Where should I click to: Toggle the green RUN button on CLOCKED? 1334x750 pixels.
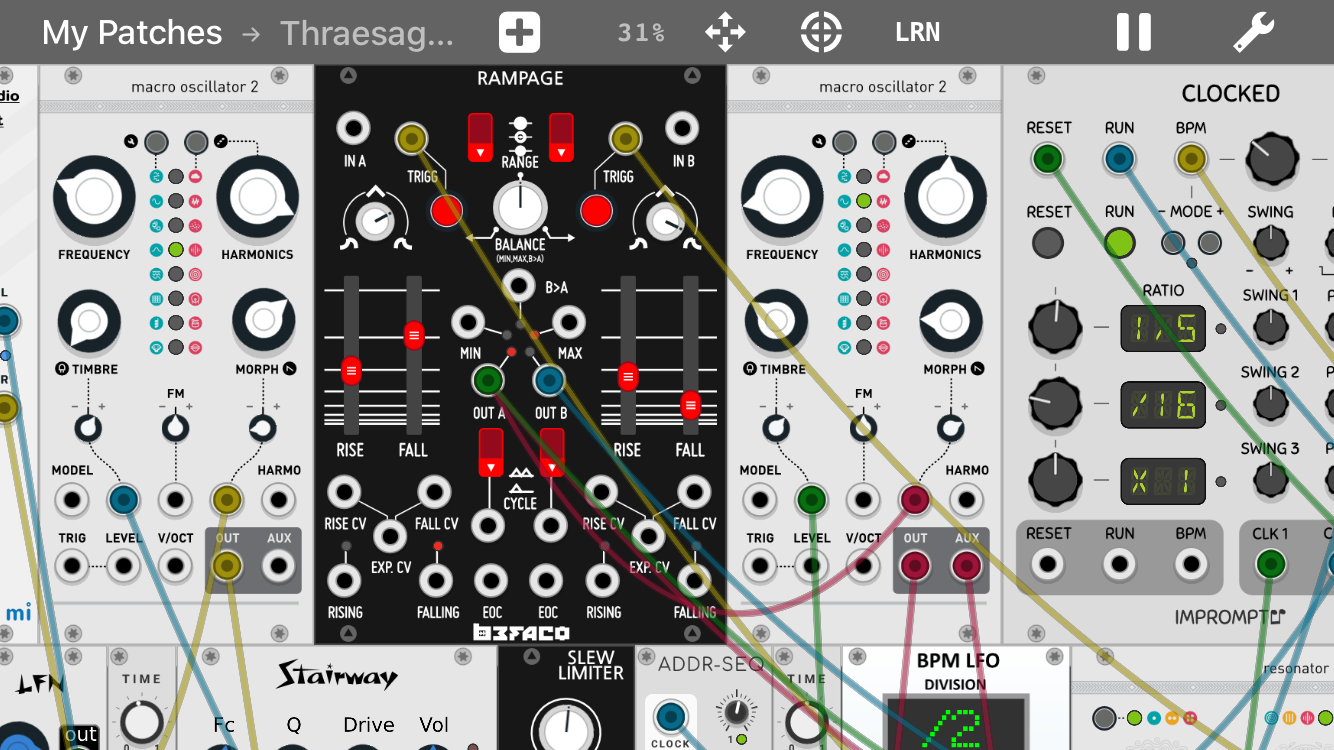1119,242
